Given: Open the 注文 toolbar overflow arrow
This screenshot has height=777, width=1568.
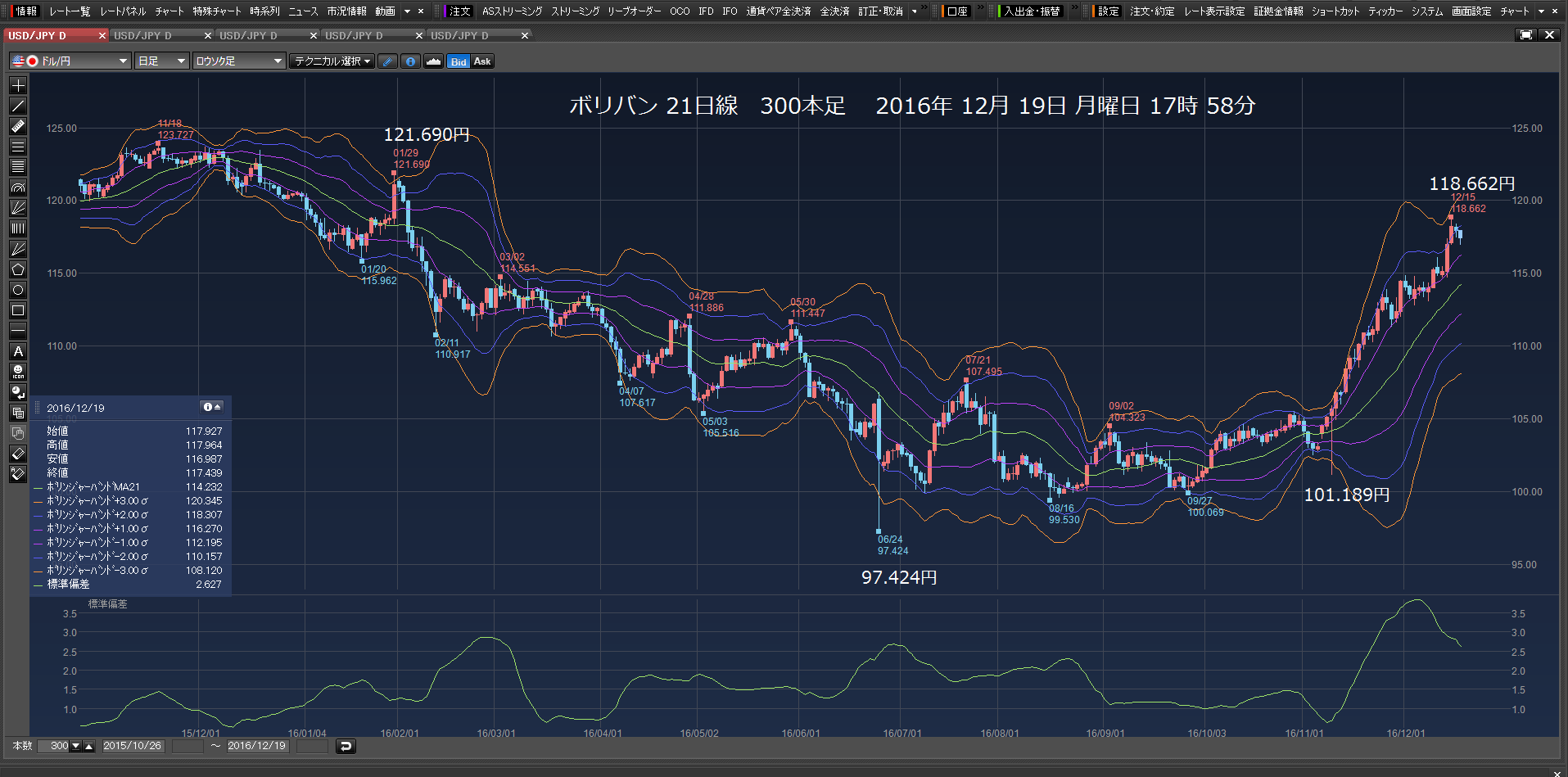Looking at the screenshot, I should [915, 11].
